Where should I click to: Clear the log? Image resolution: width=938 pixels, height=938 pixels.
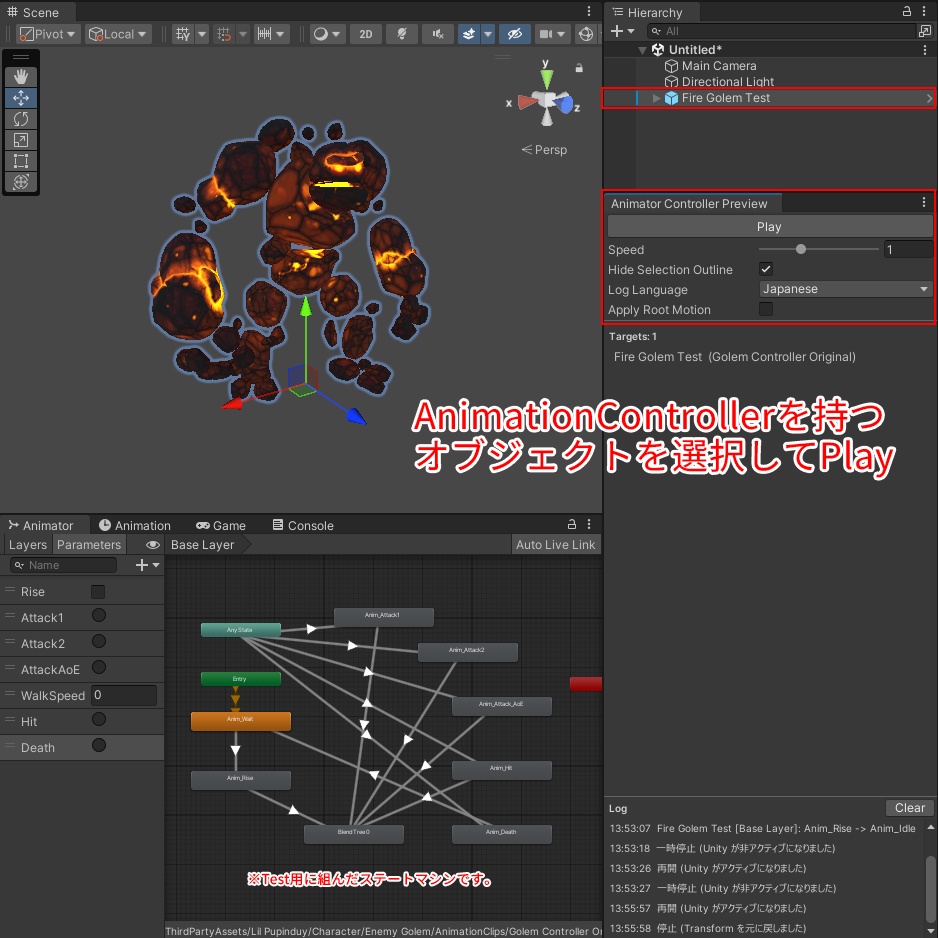click(909, 808)
